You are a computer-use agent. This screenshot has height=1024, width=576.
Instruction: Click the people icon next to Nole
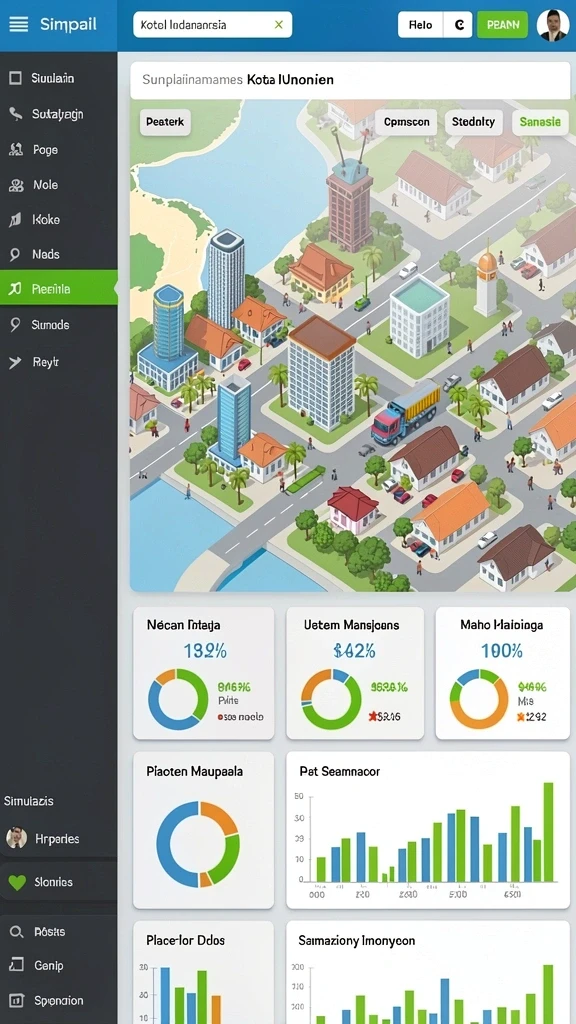pyautogui.click(x=16, y=185)
